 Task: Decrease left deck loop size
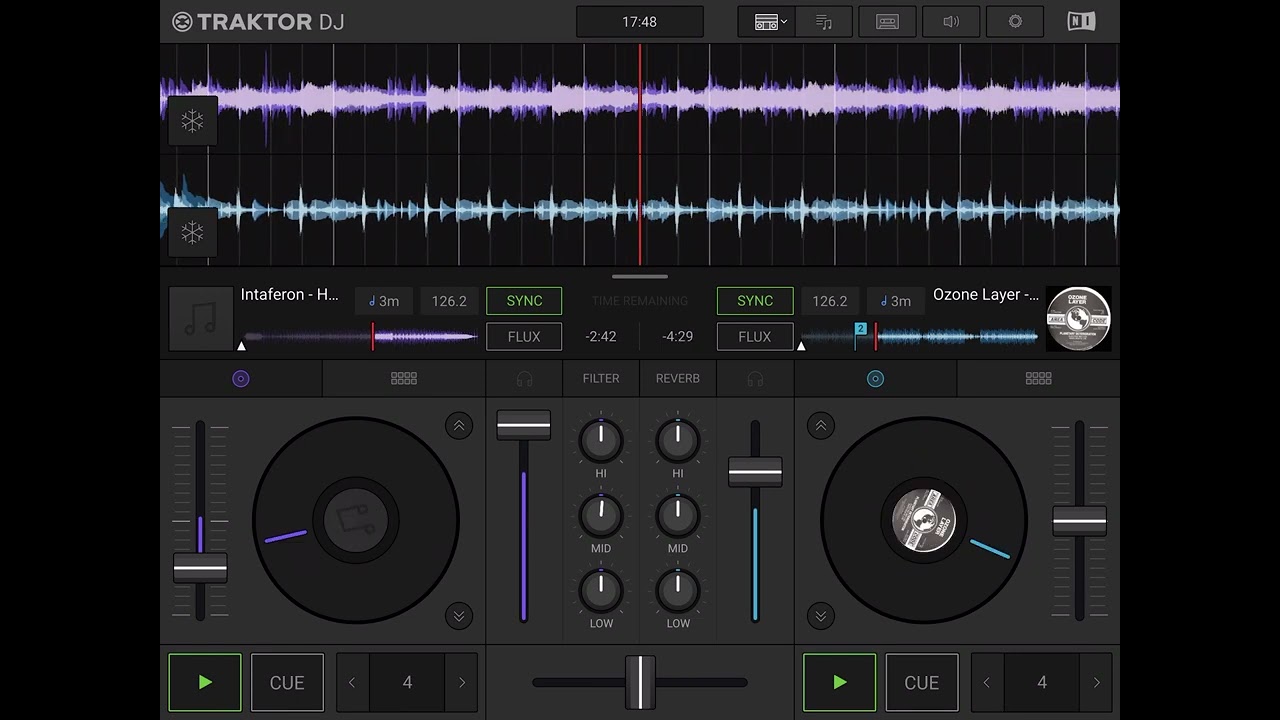point(352,683)
